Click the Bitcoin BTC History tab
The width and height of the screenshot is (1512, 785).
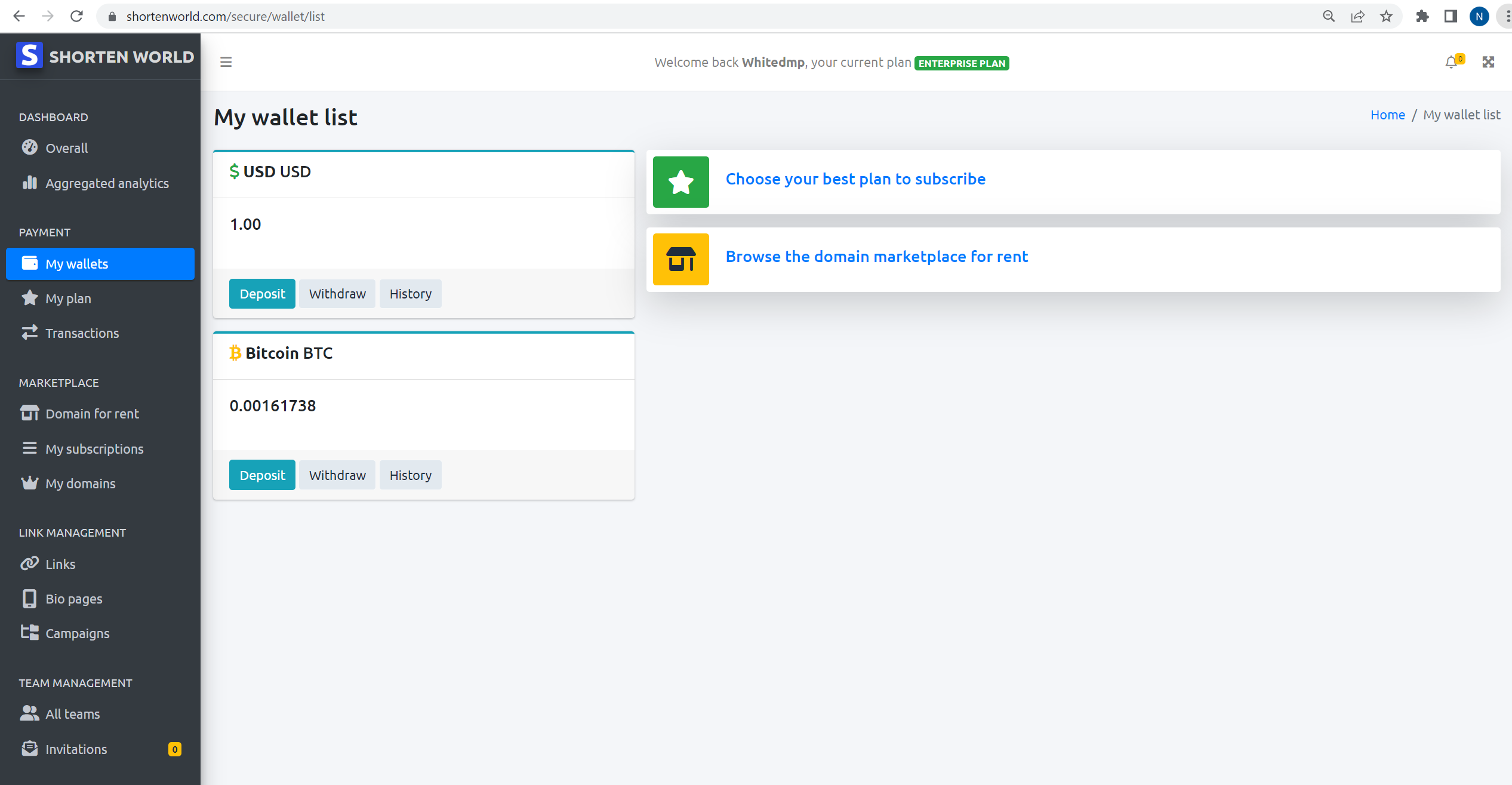[x=411, y=475]
